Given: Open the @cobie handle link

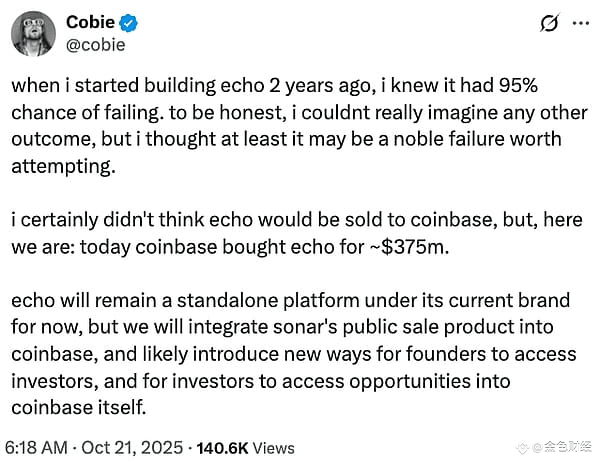Looking at the screenshot, I should 96,45.
